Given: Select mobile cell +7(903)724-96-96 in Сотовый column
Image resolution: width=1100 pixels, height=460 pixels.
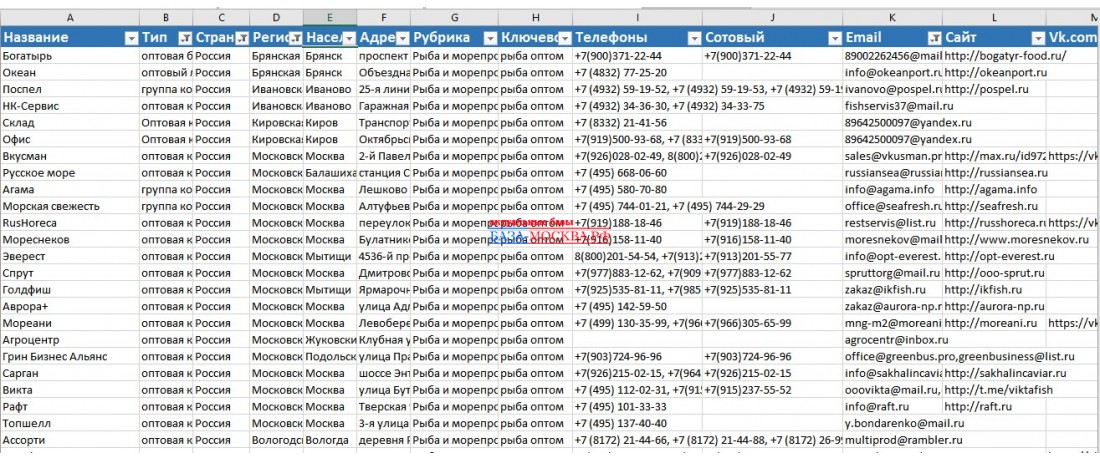Looking at the screenshot, I should click(x=772, y=357).
